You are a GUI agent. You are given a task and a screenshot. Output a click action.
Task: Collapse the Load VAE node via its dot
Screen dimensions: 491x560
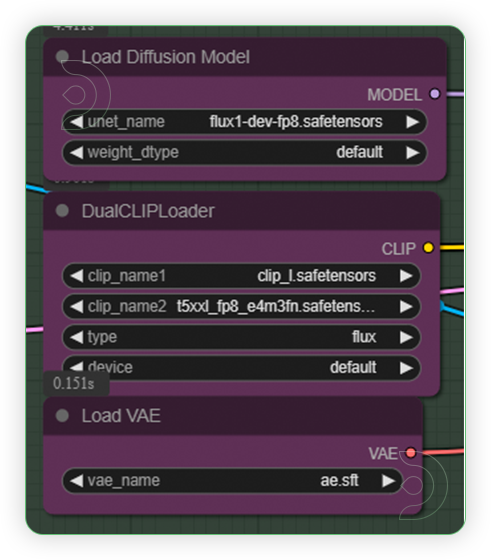pos(62,415)
